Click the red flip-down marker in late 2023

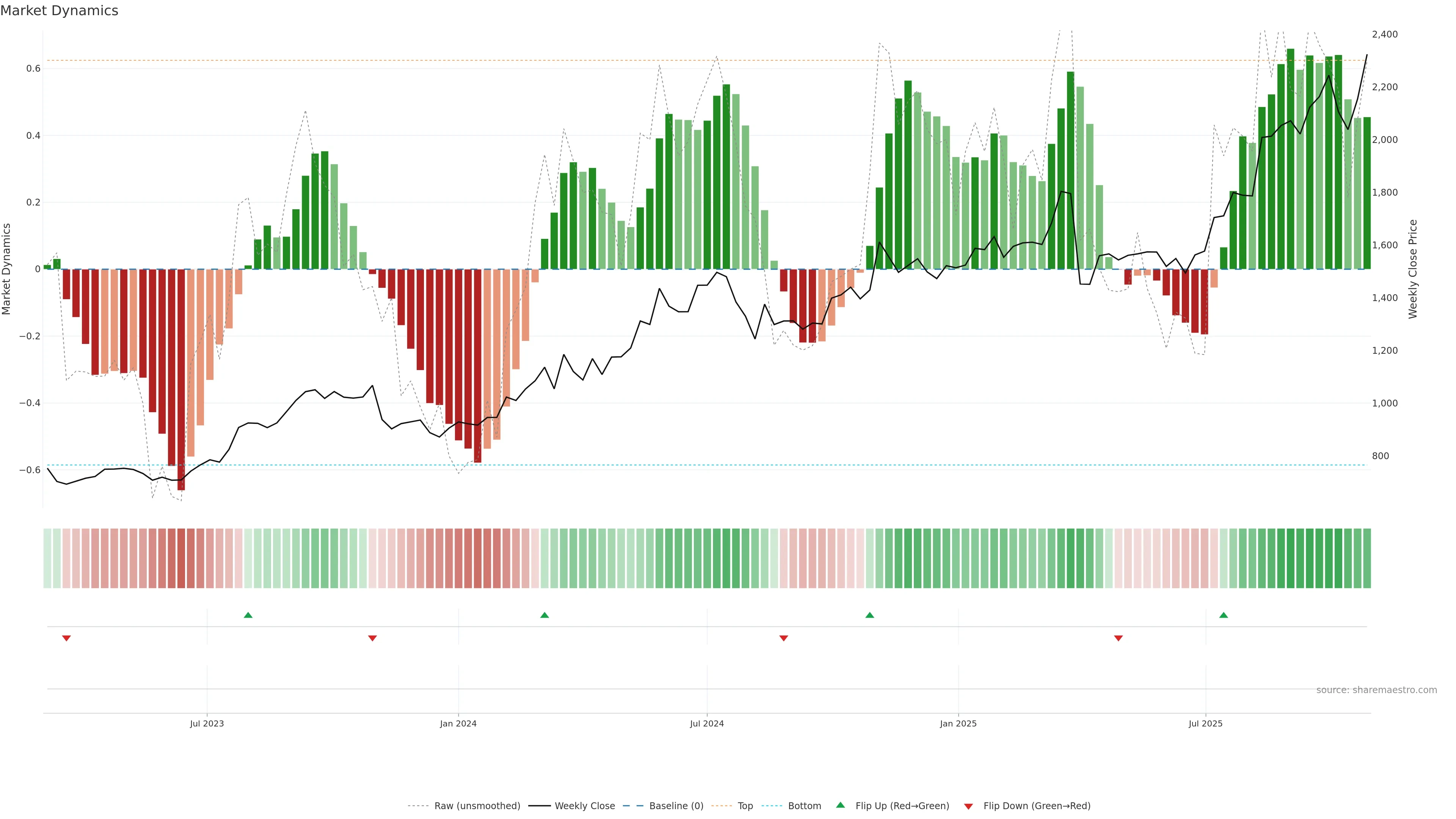[372, 638]
